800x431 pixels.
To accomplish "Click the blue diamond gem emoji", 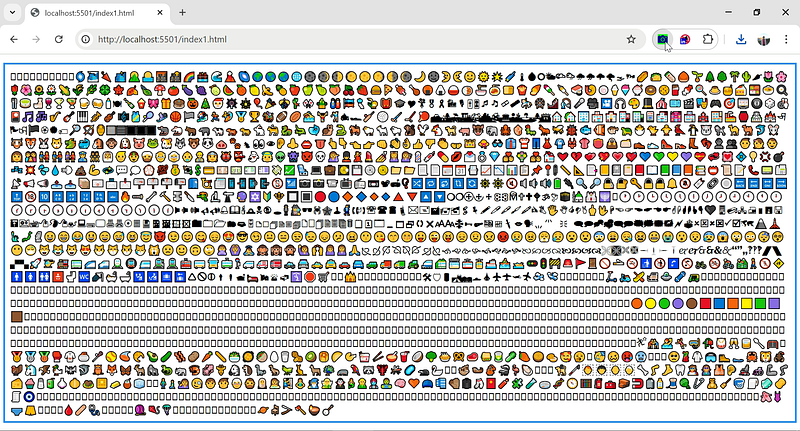I will pos(494,157).
